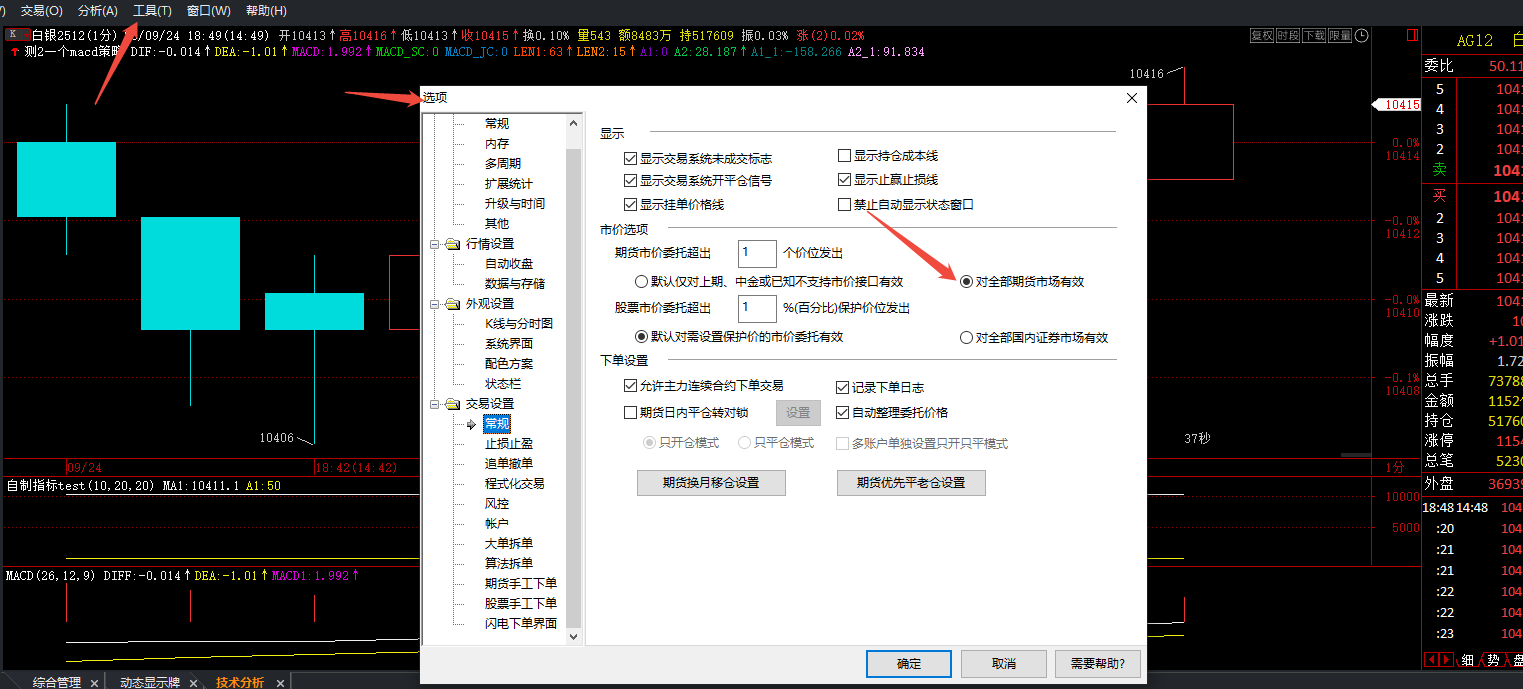Select 配色方案 in the options tree
Screen dimensions: 1523x689
pos(509,364)
